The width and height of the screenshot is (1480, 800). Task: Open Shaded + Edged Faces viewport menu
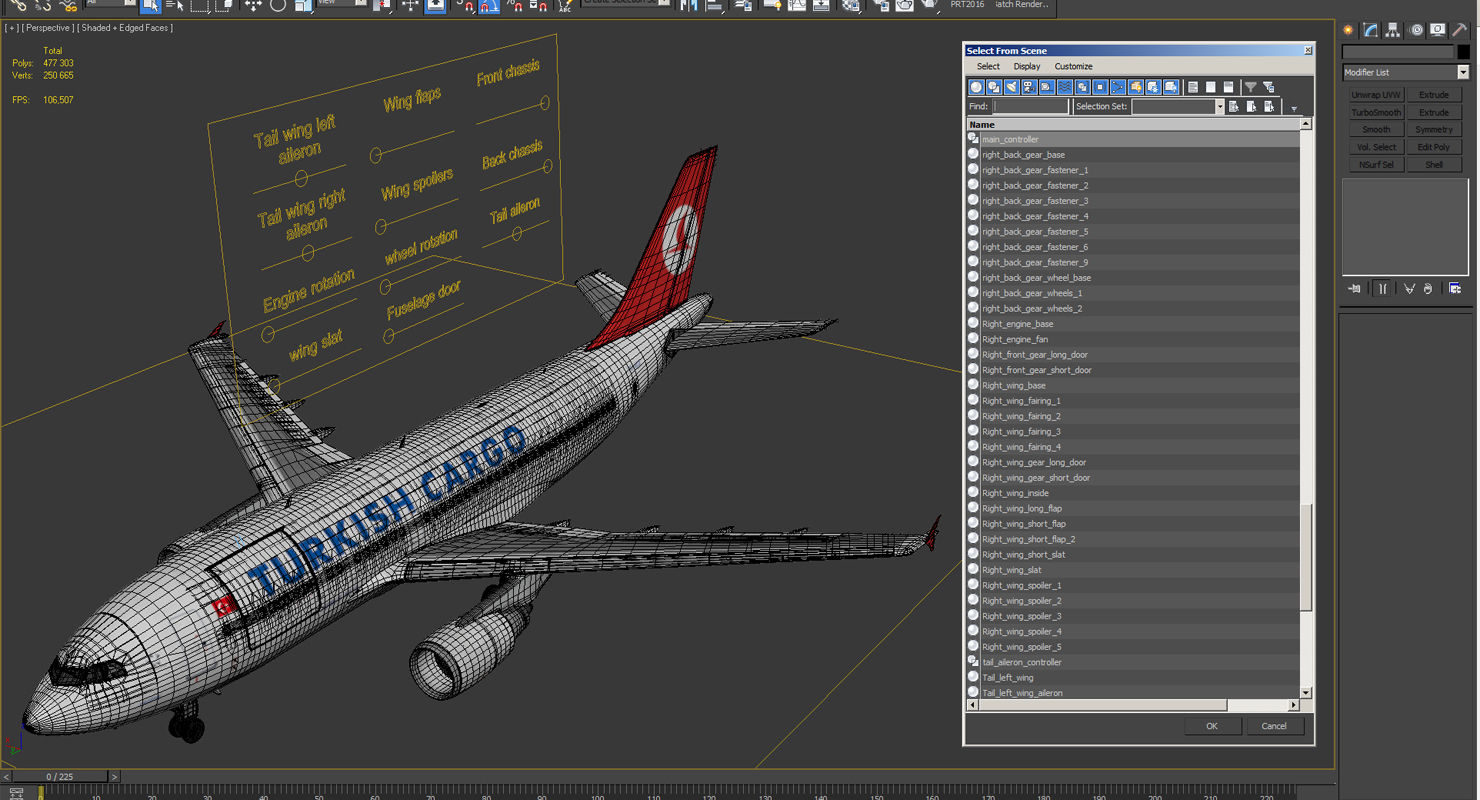coord(125,28)
